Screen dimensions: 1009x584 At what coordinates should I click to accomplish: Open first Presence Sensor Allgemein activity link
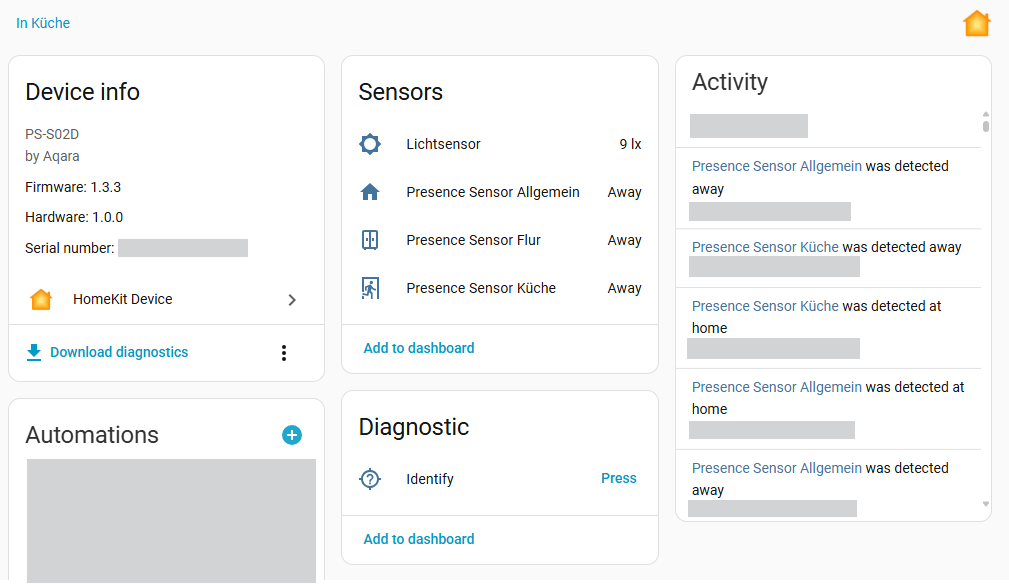(x=776, y=166)
